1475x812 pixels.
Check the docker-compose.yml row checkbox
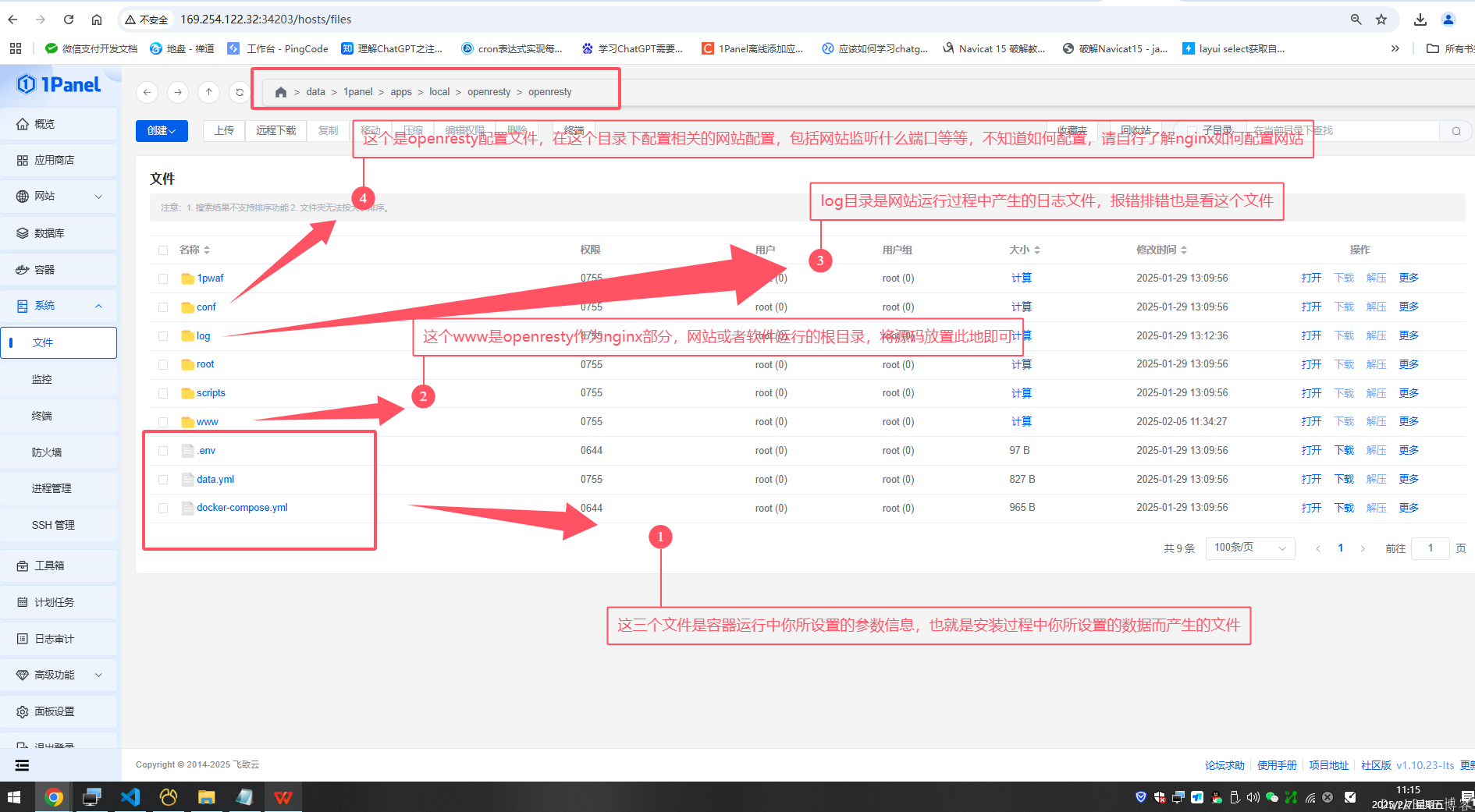[163, 508]
